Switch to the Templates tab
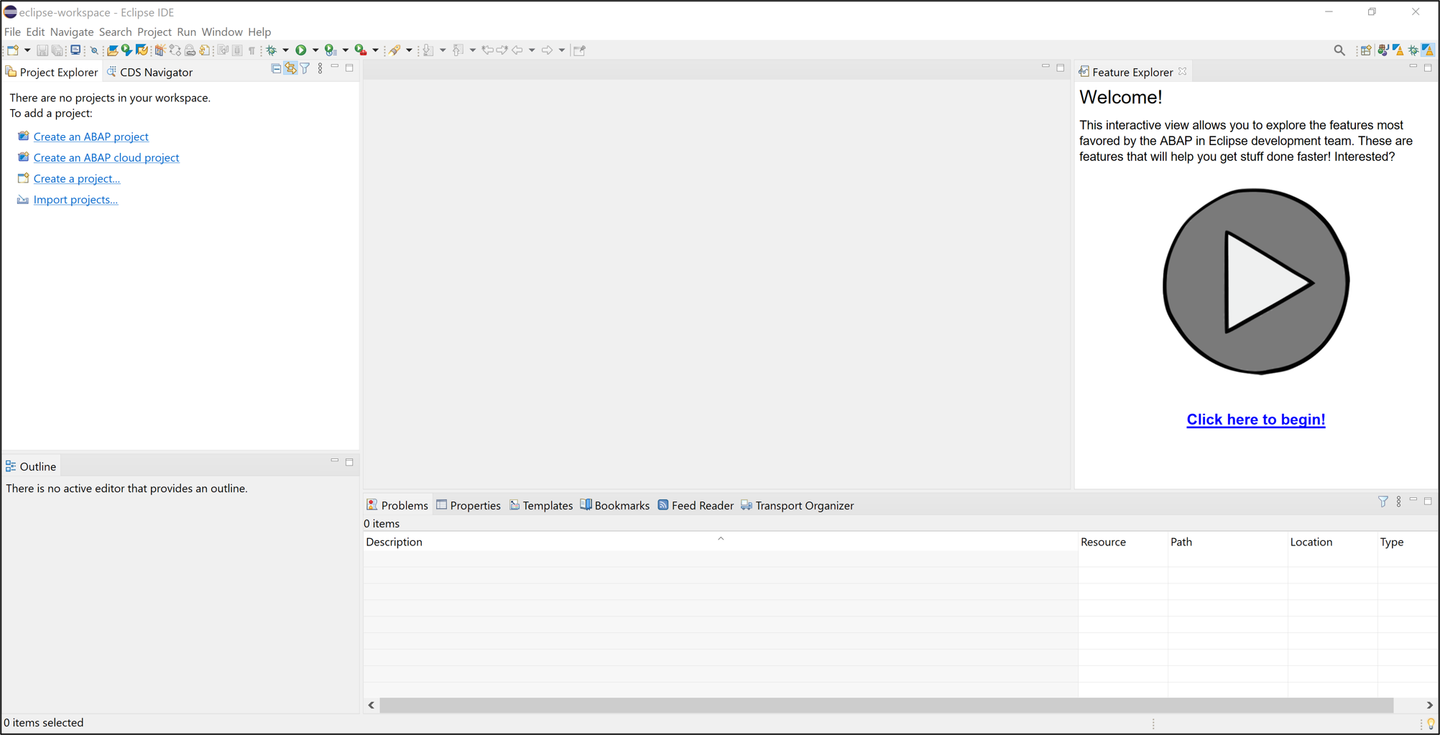Screen dimensions: 1440x735 [x=541, y=505]
